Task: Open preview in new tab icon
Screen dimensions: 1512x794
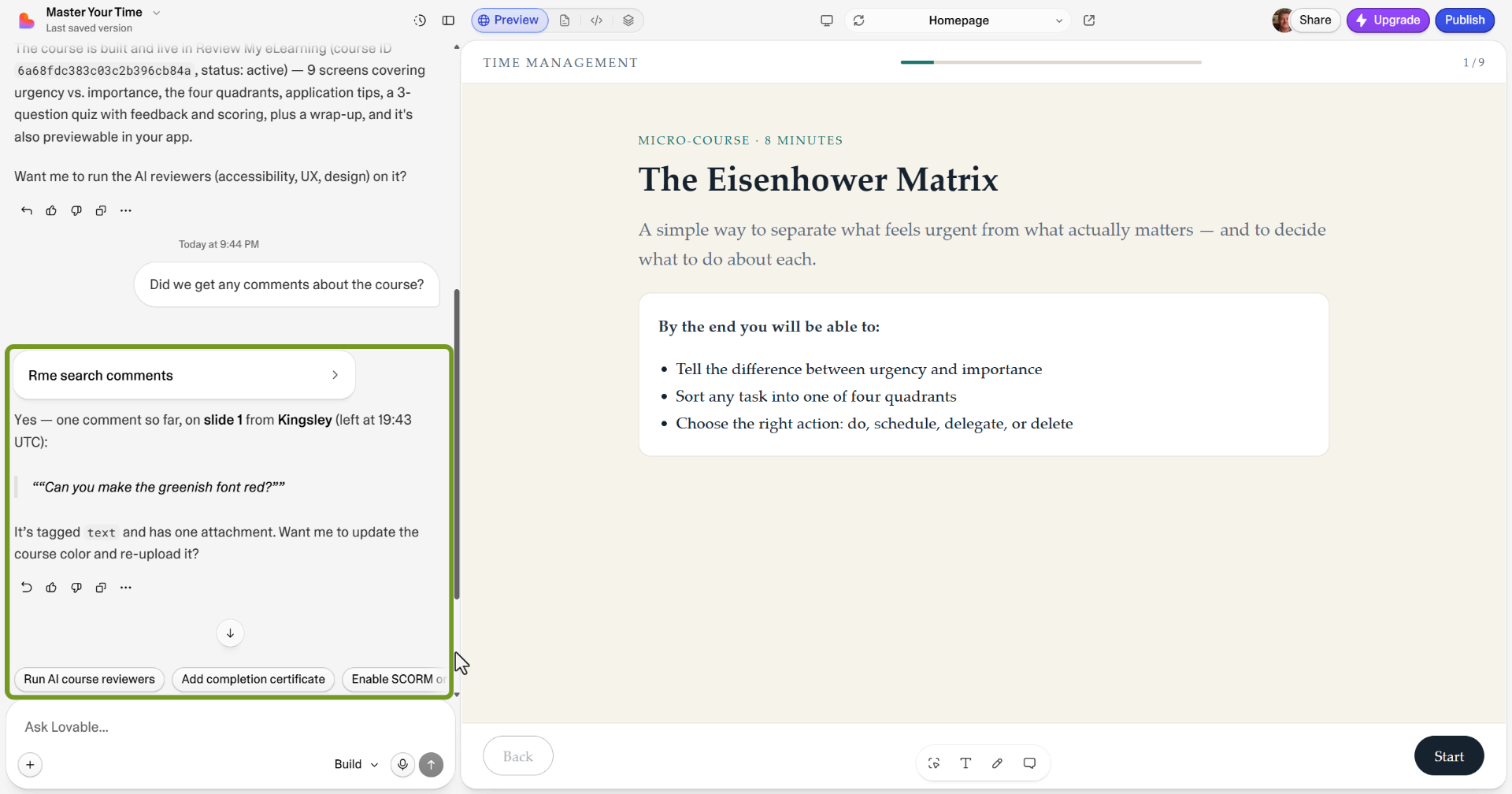Action: (x=1089, y=20)
